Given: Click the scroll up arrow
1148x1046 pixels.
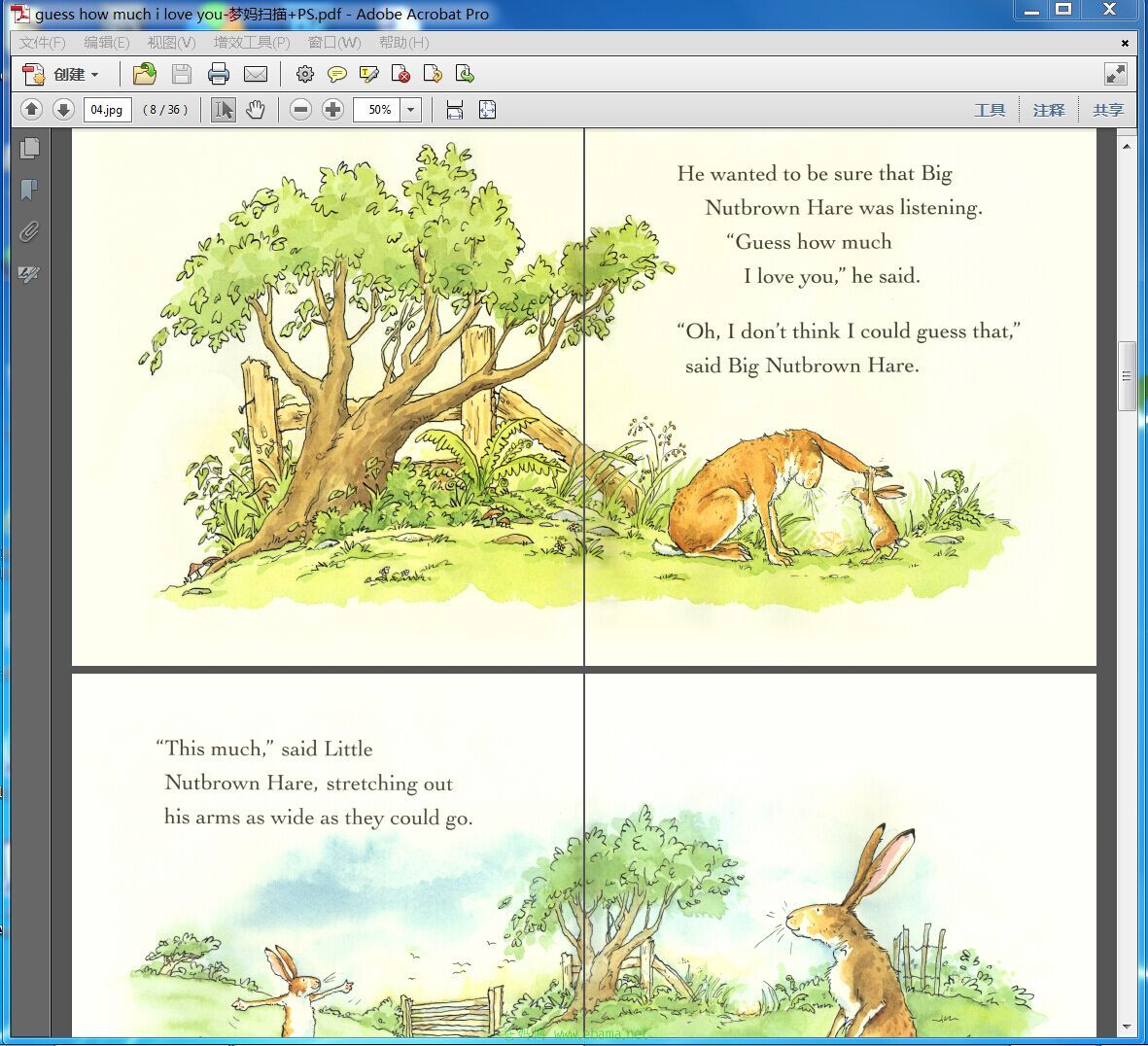Looking at the screenshot, I should 1127,147.
